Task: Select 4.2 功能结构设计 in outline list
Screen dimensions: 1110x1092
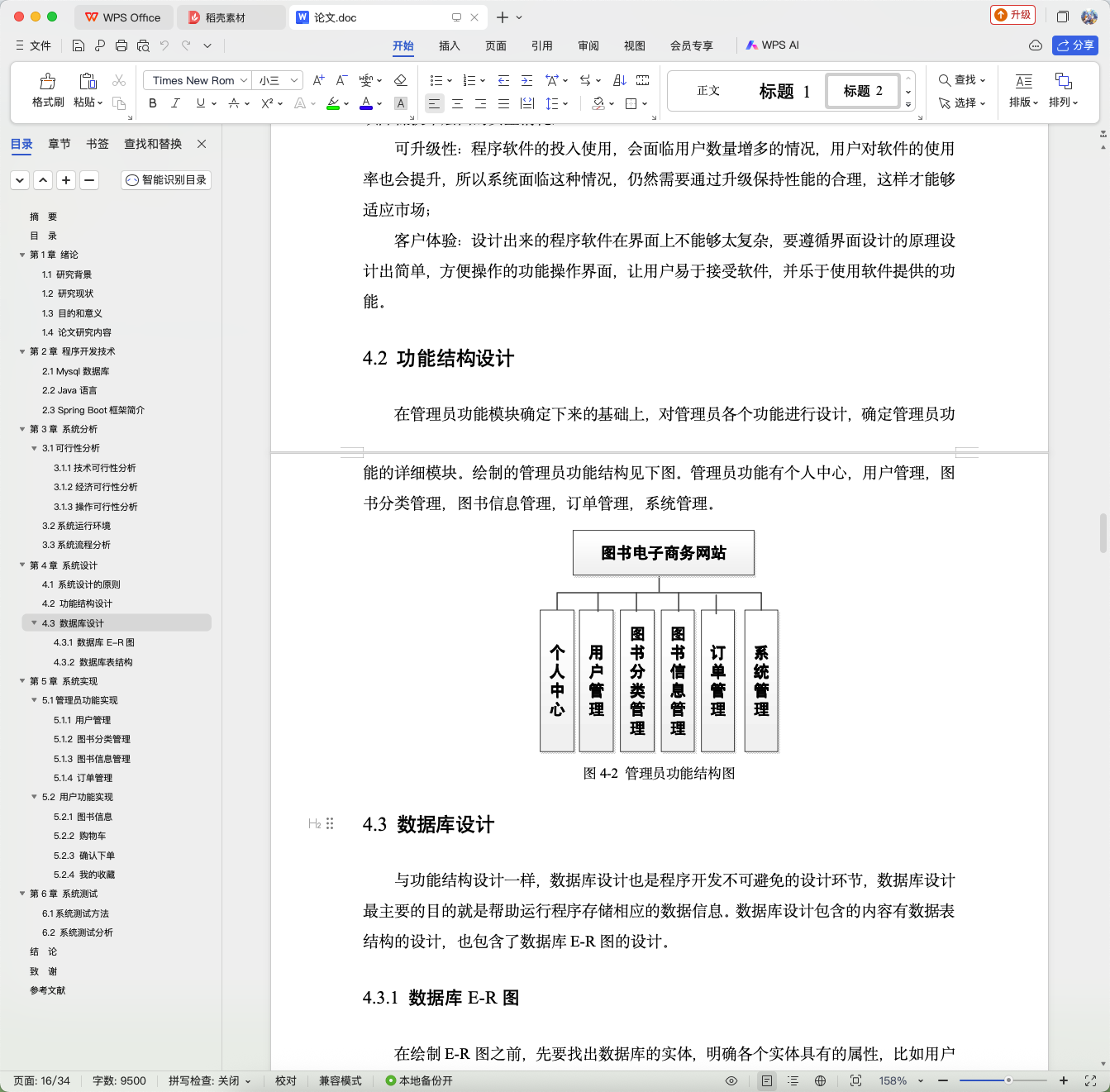Action: click(78, 603)
